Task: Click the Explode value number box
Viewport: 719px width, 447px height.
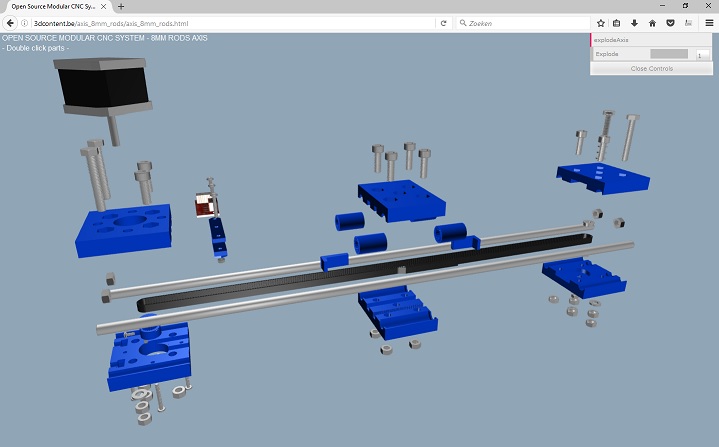Action: 702,54
